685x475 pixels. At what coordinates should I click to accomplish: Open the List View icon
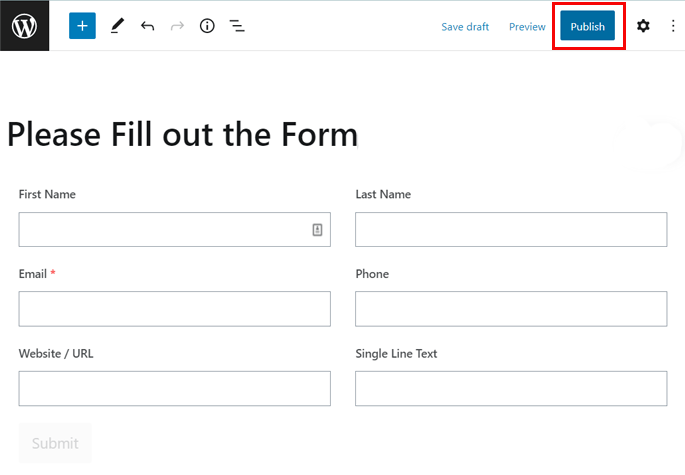[x=237, y=26]
